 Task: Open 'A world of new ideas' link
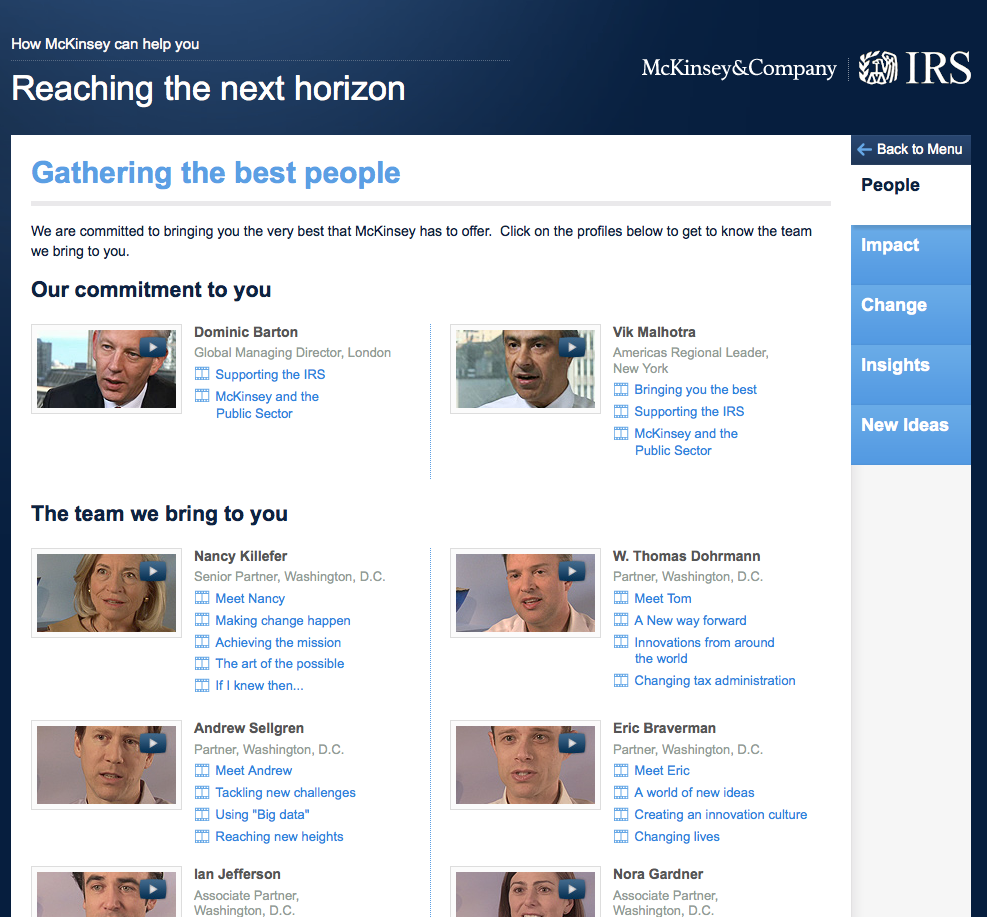(694, 792)
